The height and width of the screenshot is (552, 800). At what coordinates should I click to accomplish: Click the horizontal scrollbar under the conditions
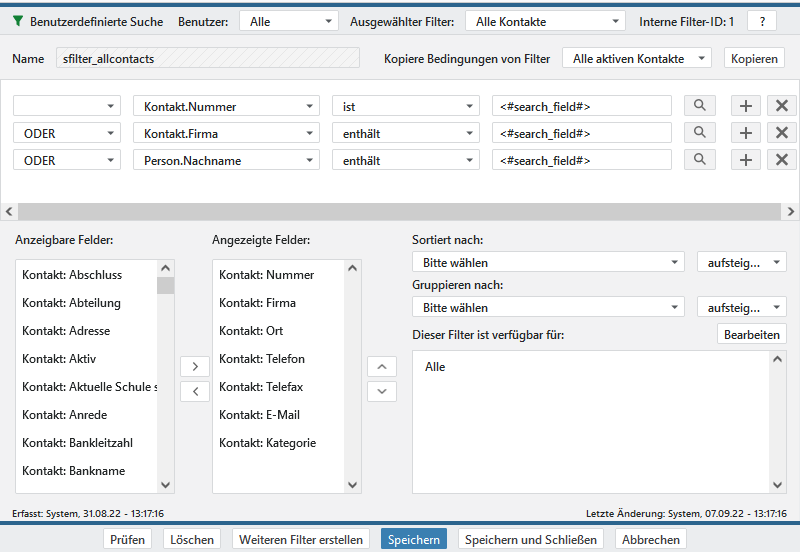point(400,212)
